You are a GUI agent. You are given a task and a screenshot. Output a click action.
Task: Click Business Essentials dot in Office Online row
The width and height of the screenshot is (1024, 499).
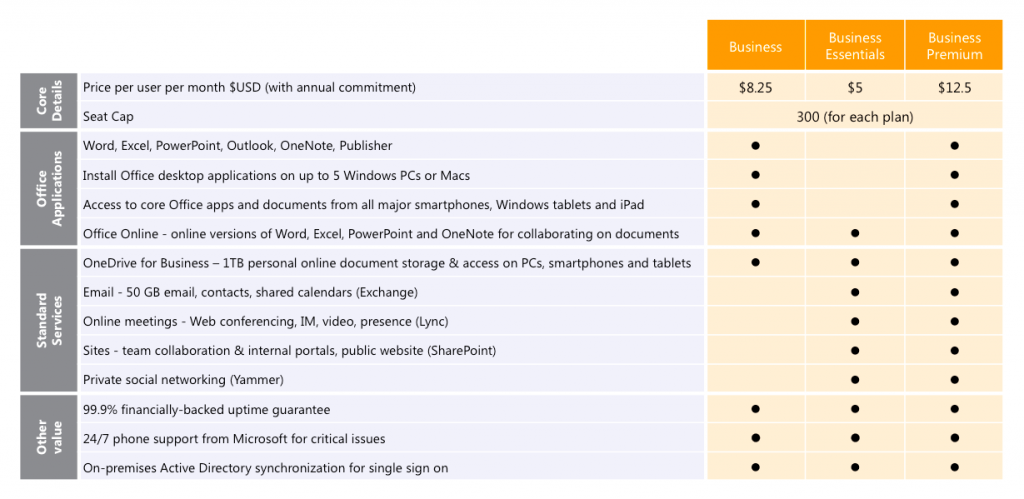[855, 233]
